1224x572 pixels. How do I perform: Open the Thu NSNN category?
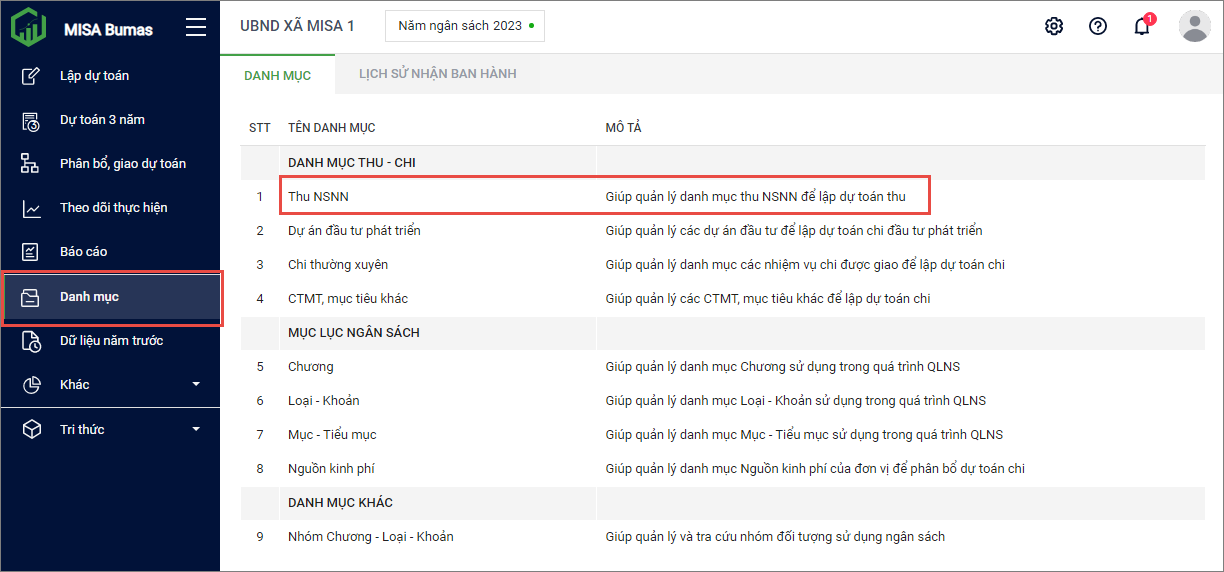tap(318, 197)
